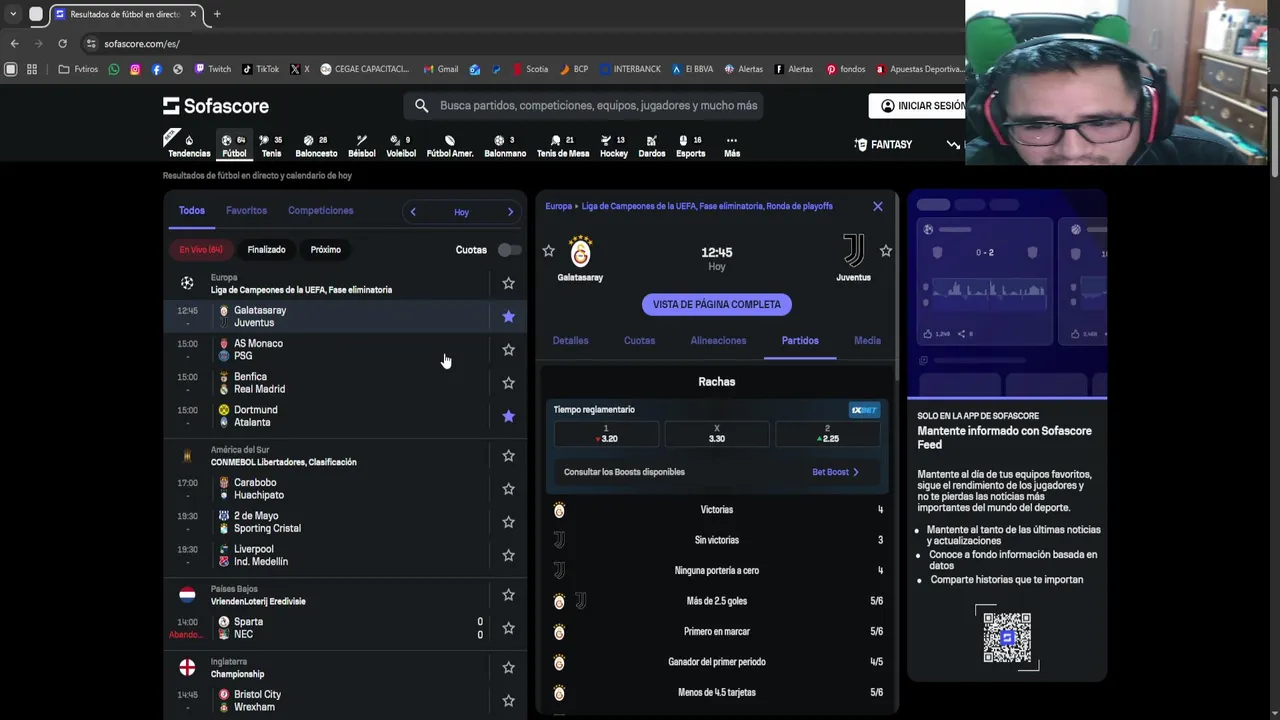Reload the page with browser refresh icon
The width and height of the screenshot is (1280, 720).
[x=62, y=43]
